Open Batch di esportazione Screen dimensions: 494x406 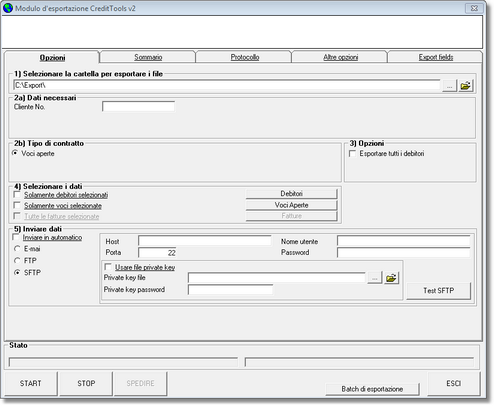372,389
